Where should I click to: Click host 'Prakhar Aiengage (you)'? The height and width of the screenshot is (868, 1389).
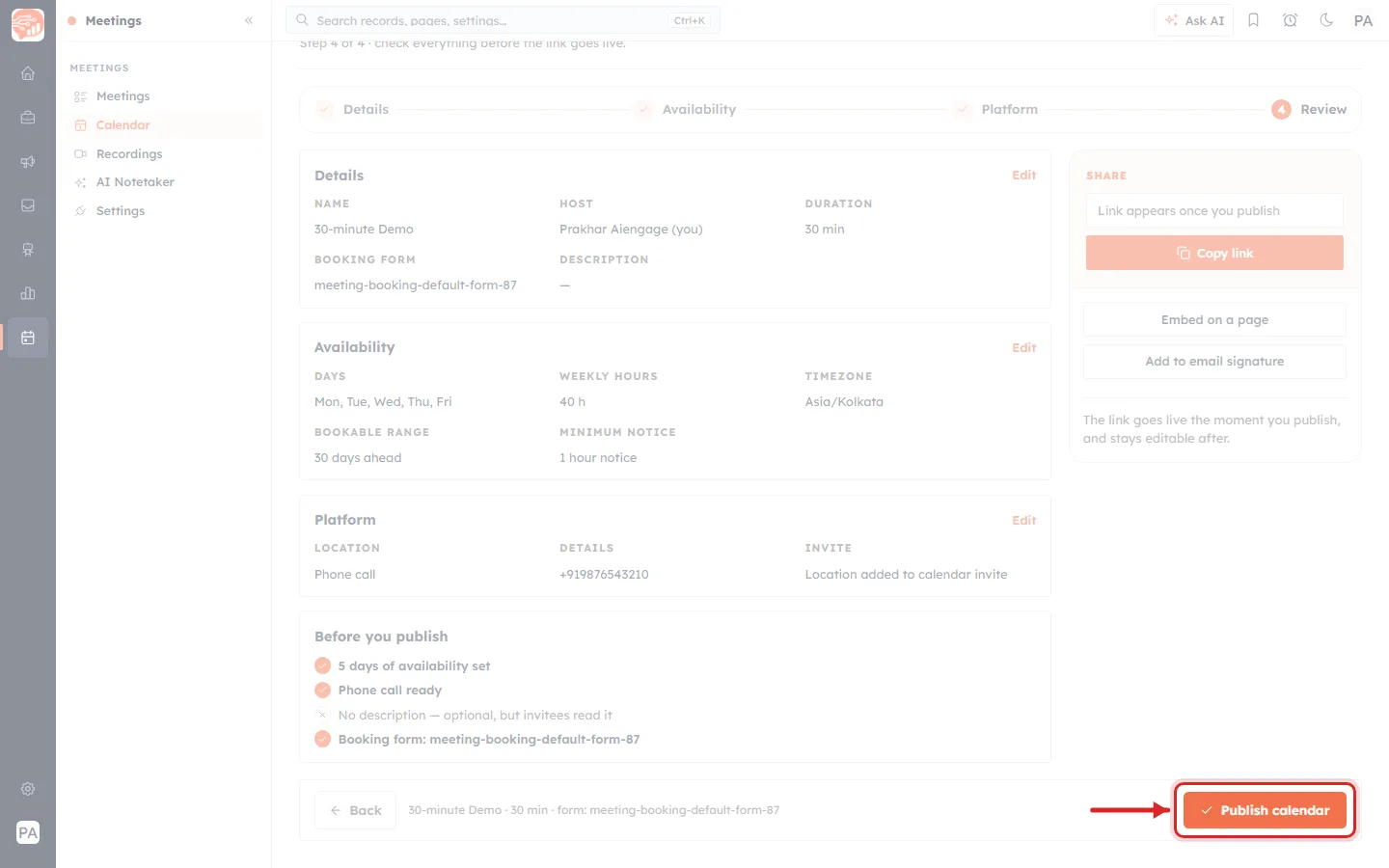[x=631, y=230]
